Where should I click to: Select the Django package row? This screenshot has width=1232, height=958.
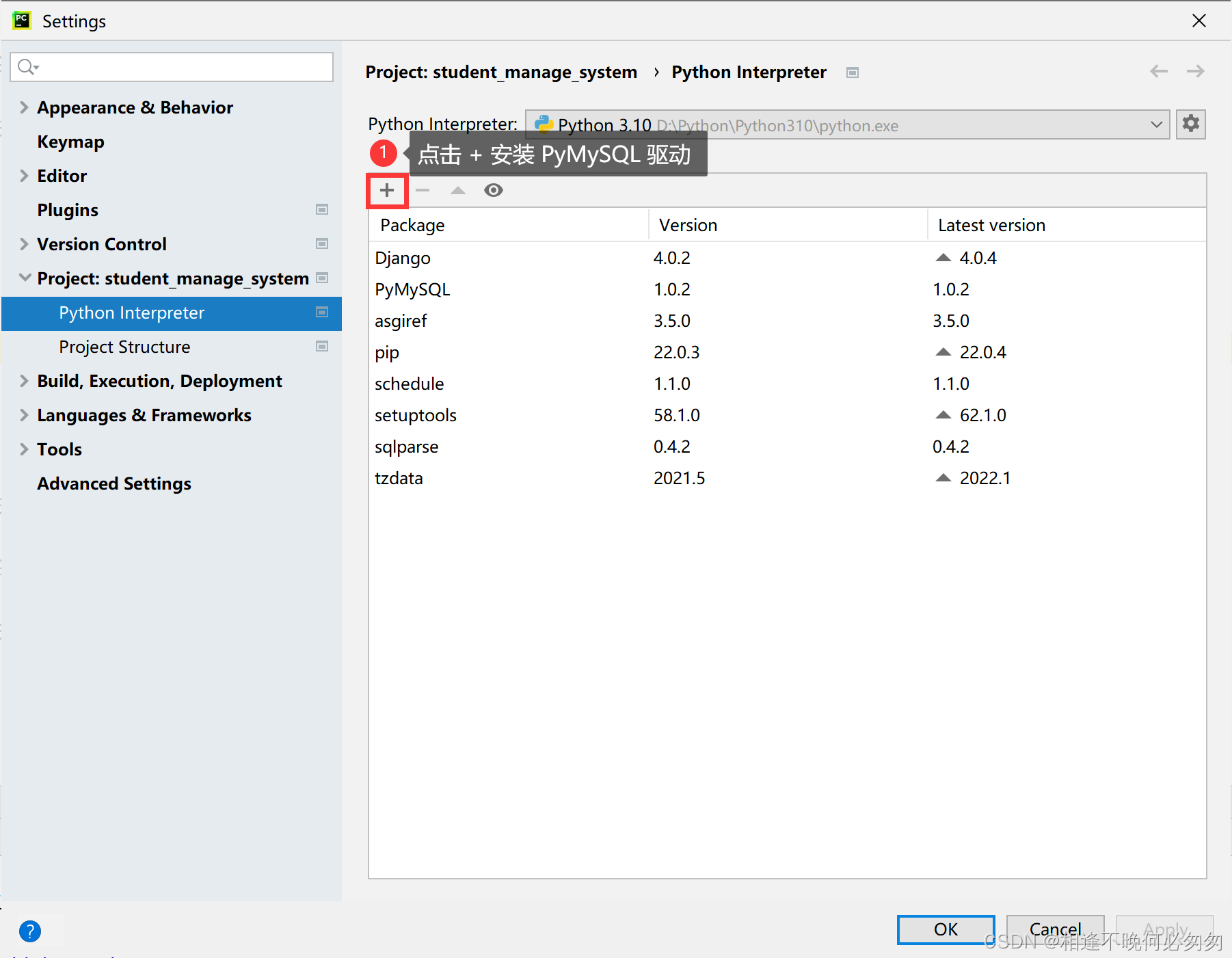(788, 258)
